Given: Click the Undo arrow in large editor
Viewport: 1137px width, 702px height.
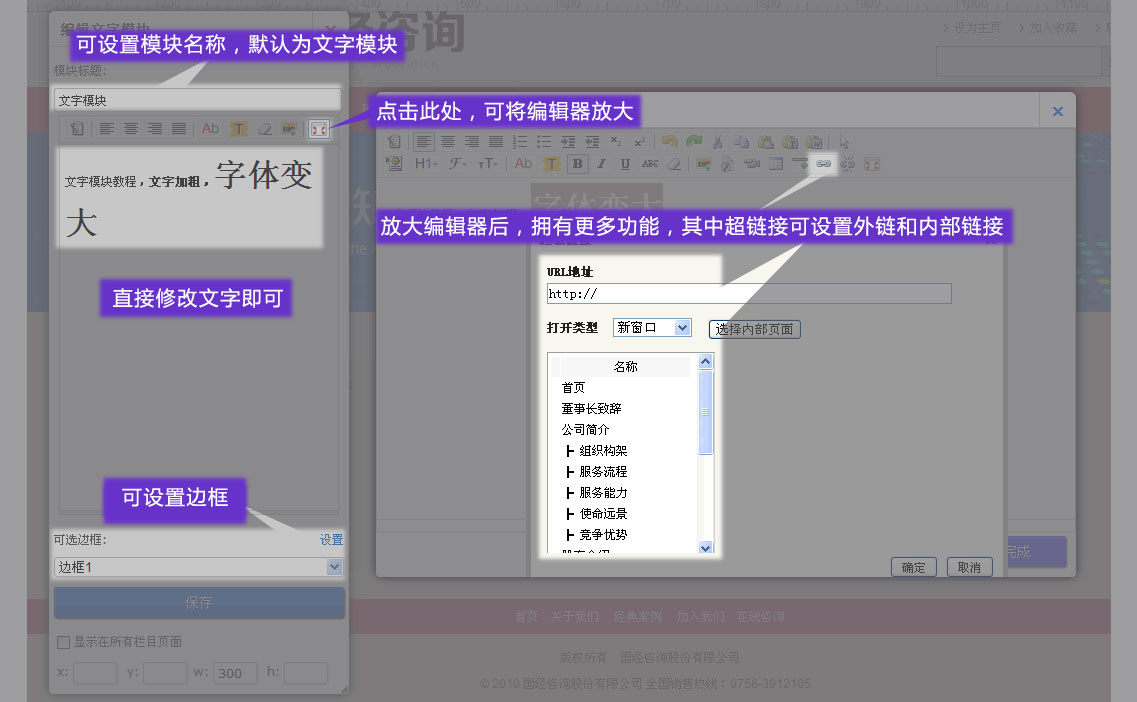Looking at the screenshot, I should [669, 142].
